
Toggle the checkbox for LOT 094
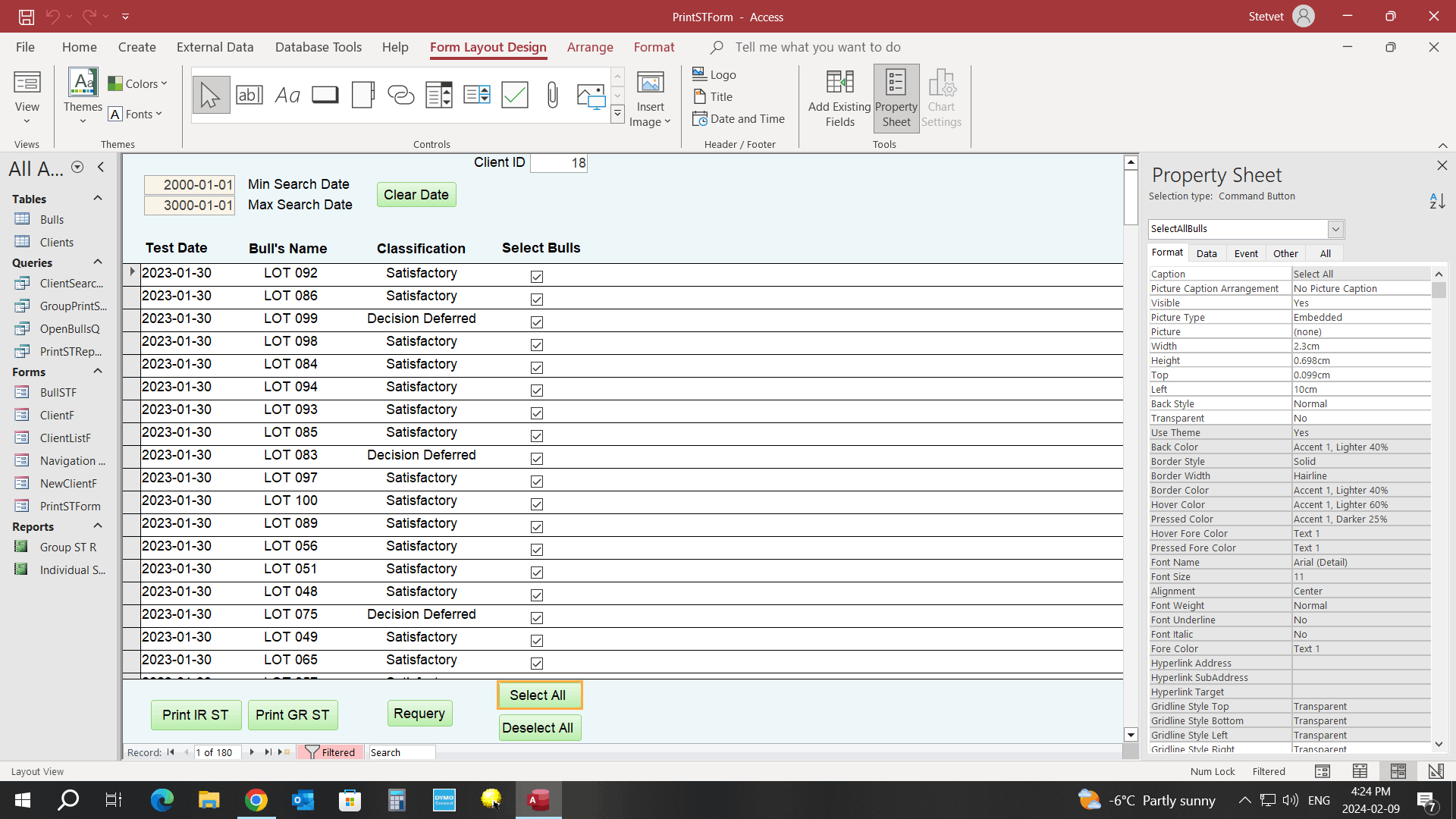tap(537, 391)
